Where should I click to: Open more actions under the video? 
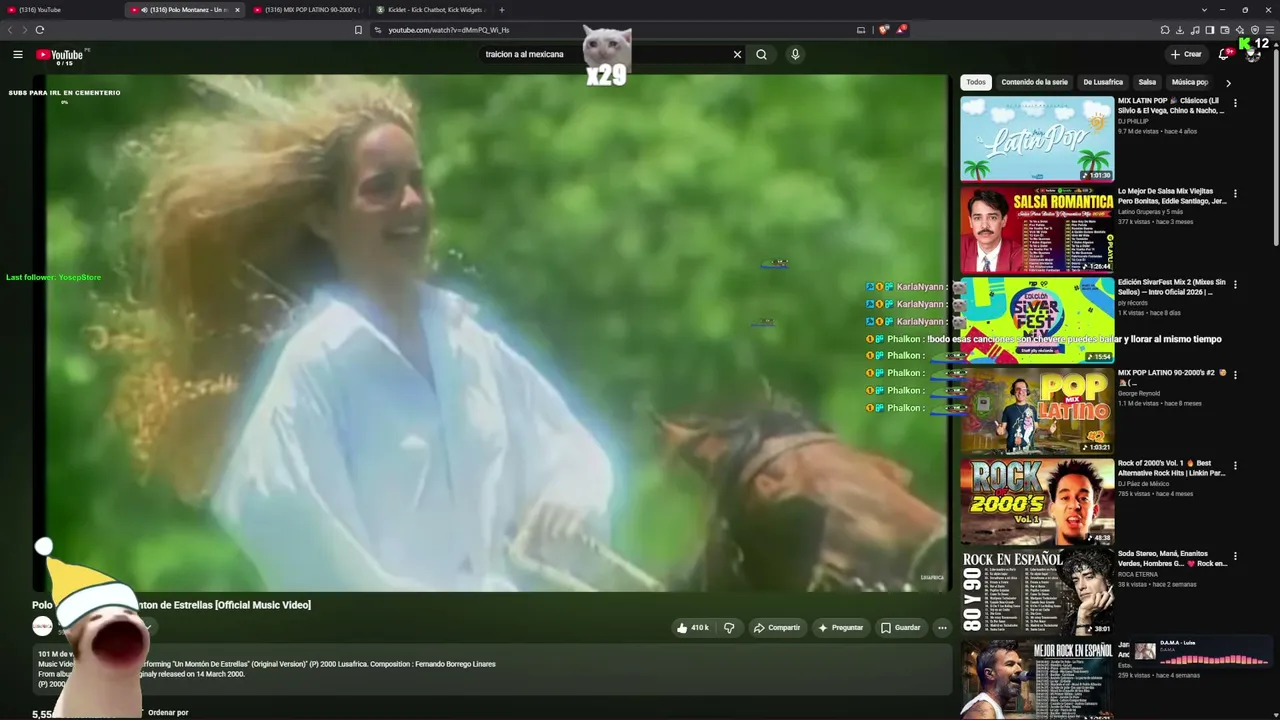(x=942, y=628)
